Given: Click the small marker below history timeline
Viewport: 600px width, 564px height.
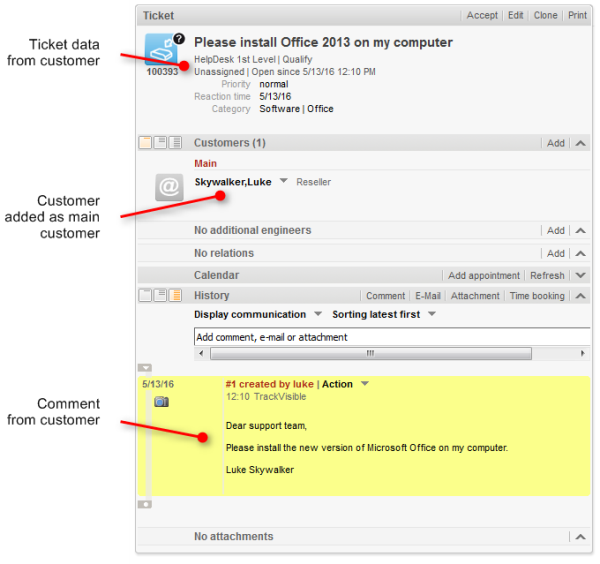Looking at the screenshot, I should pos(145,504).
